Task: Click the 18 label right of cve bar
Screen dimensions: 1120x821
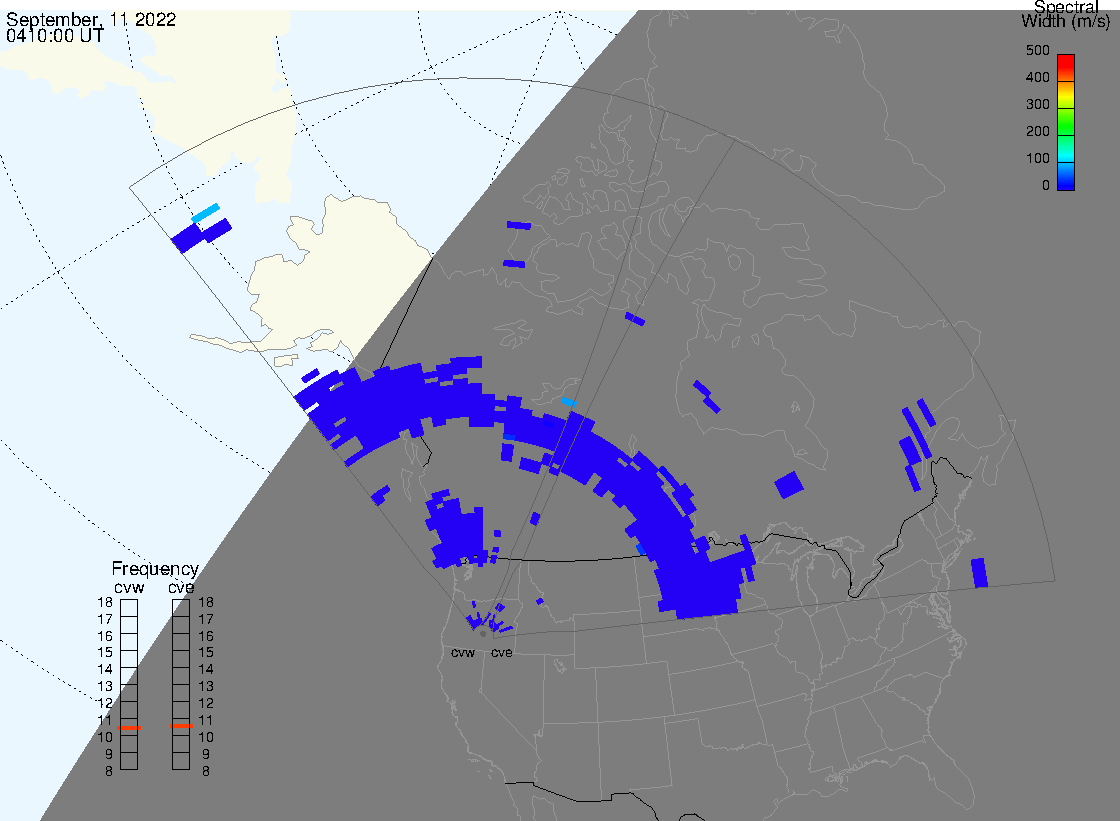Action: [206, 602]
